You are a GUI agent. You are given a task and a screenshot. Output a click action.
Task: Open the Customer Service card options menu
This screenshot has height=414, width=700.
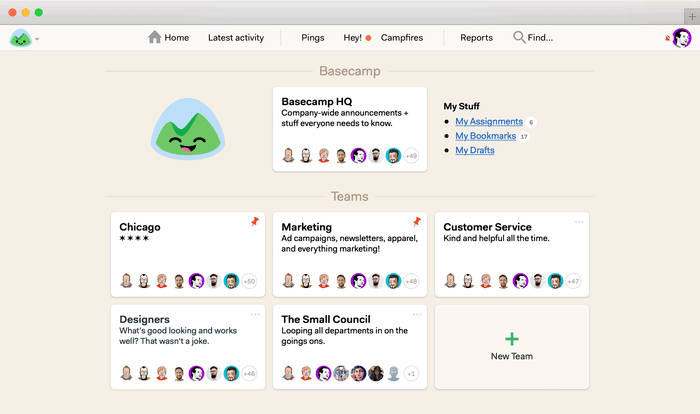pos(578,221)
